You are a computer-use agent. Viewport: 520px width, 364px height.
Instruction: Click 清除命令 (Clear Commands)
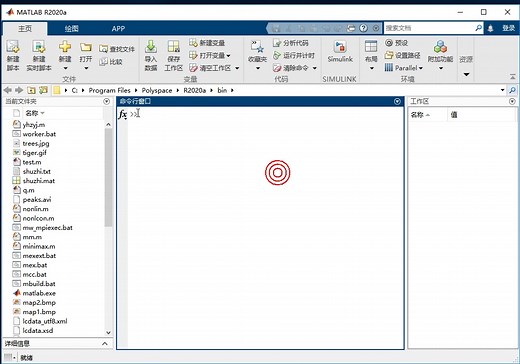click(290, 68)
